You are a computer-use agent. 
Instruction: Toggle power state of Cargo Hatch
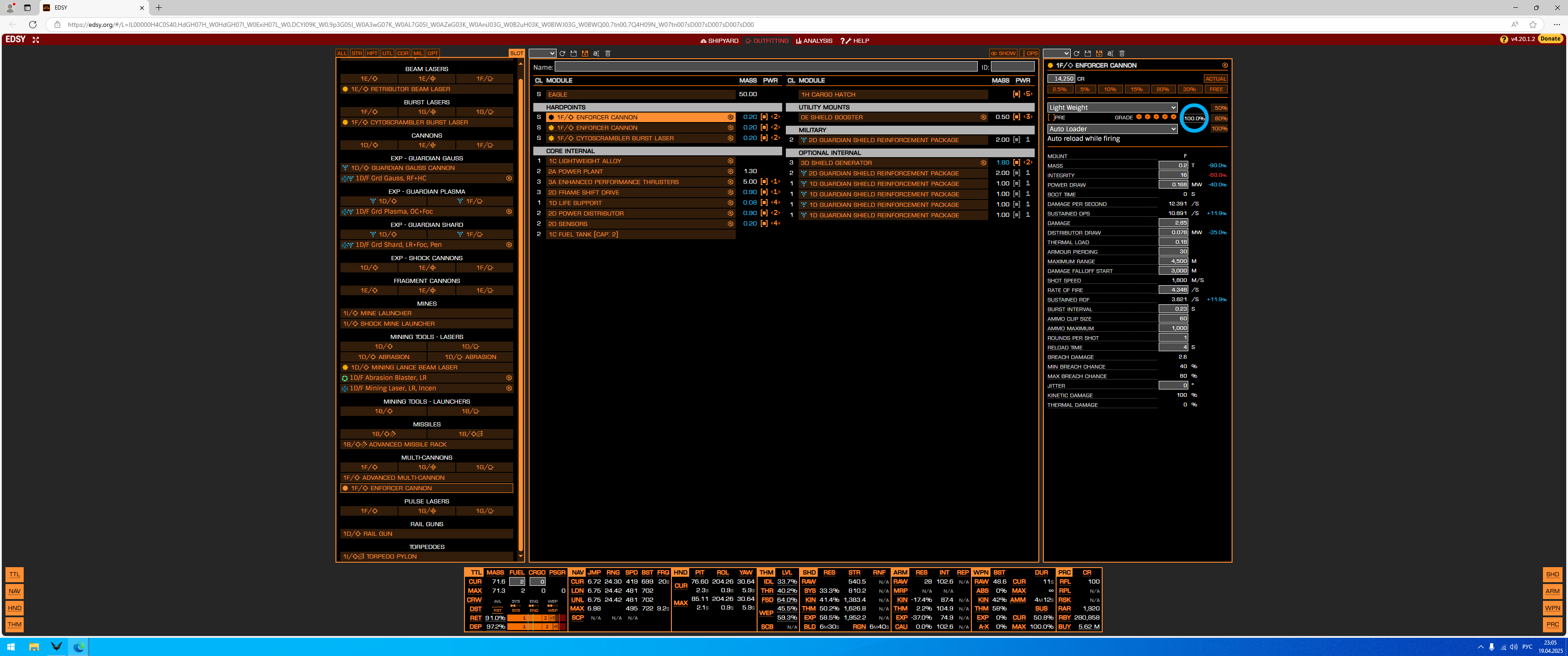tap(1016, 94)
